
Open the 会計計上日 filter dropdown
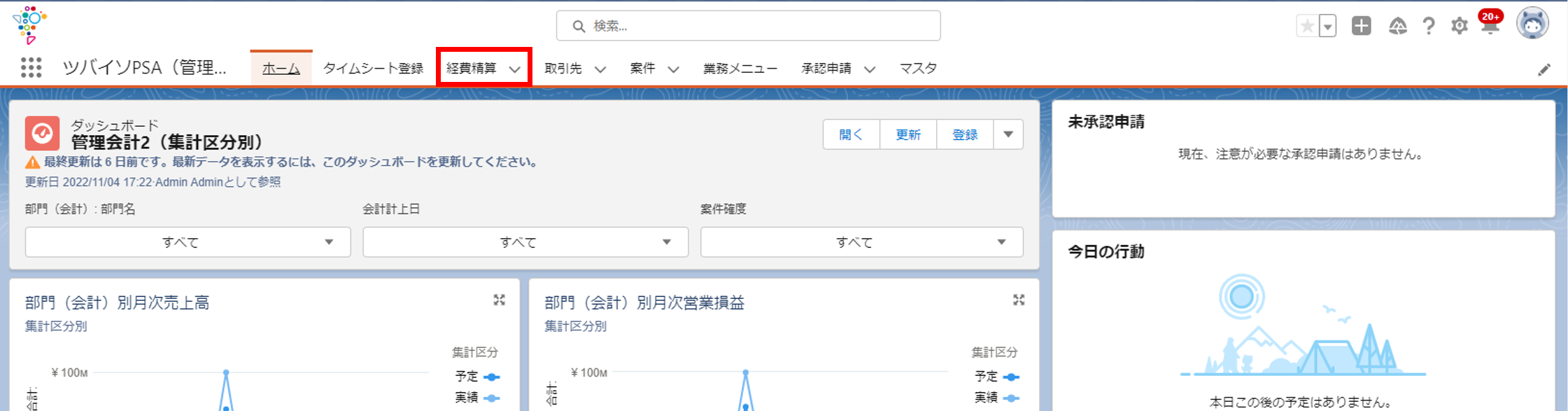coord(525,242)
